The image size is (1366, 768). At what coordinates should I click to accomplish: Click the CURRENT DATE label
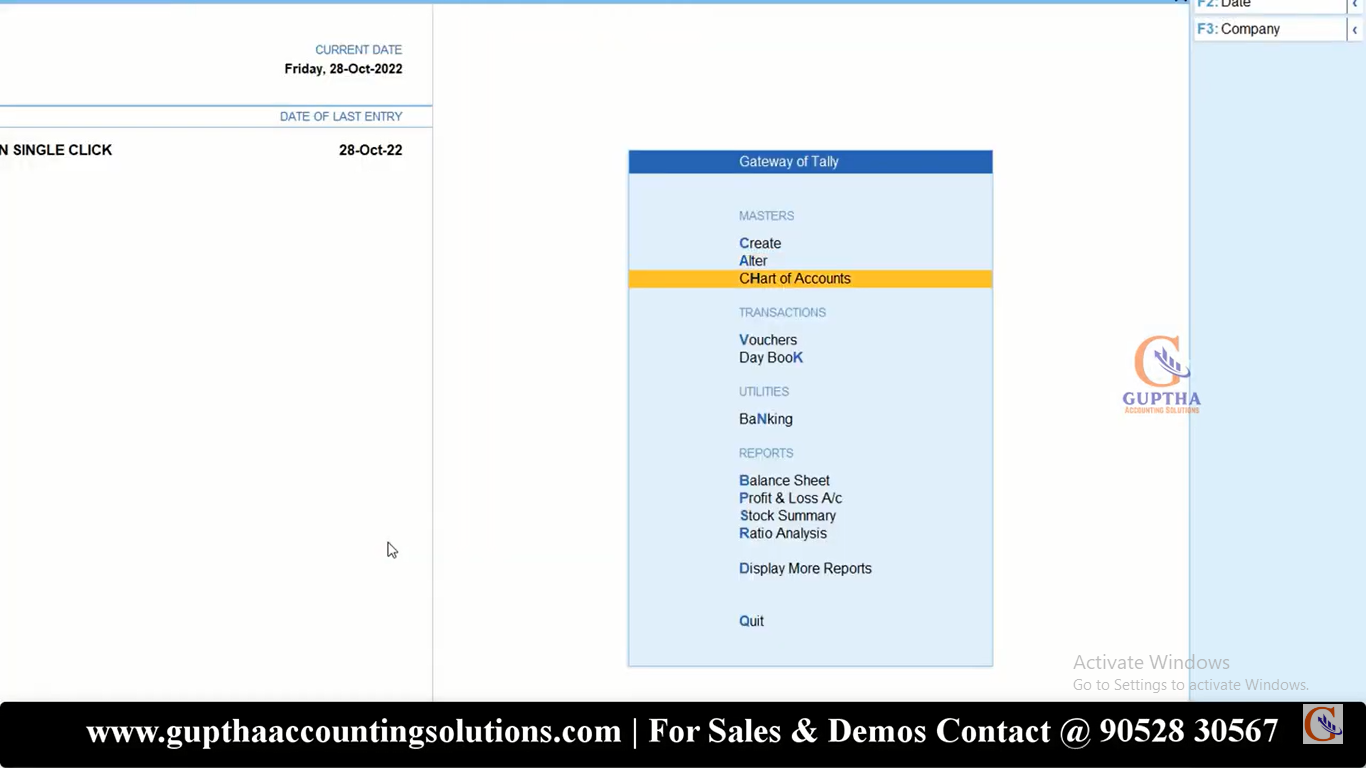click(358, 50)
